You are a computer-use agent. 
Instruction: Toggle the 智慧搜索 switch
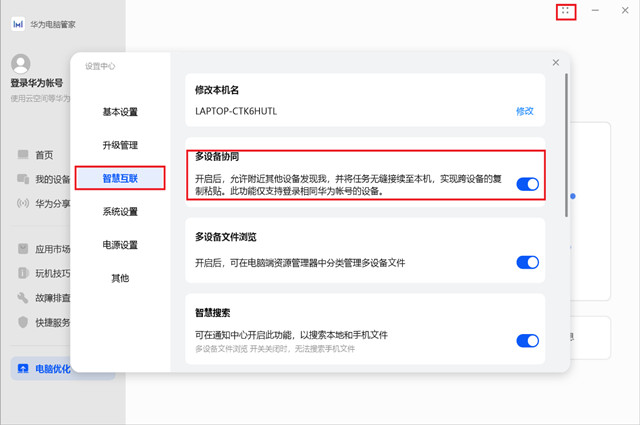(x=527, y=340)
